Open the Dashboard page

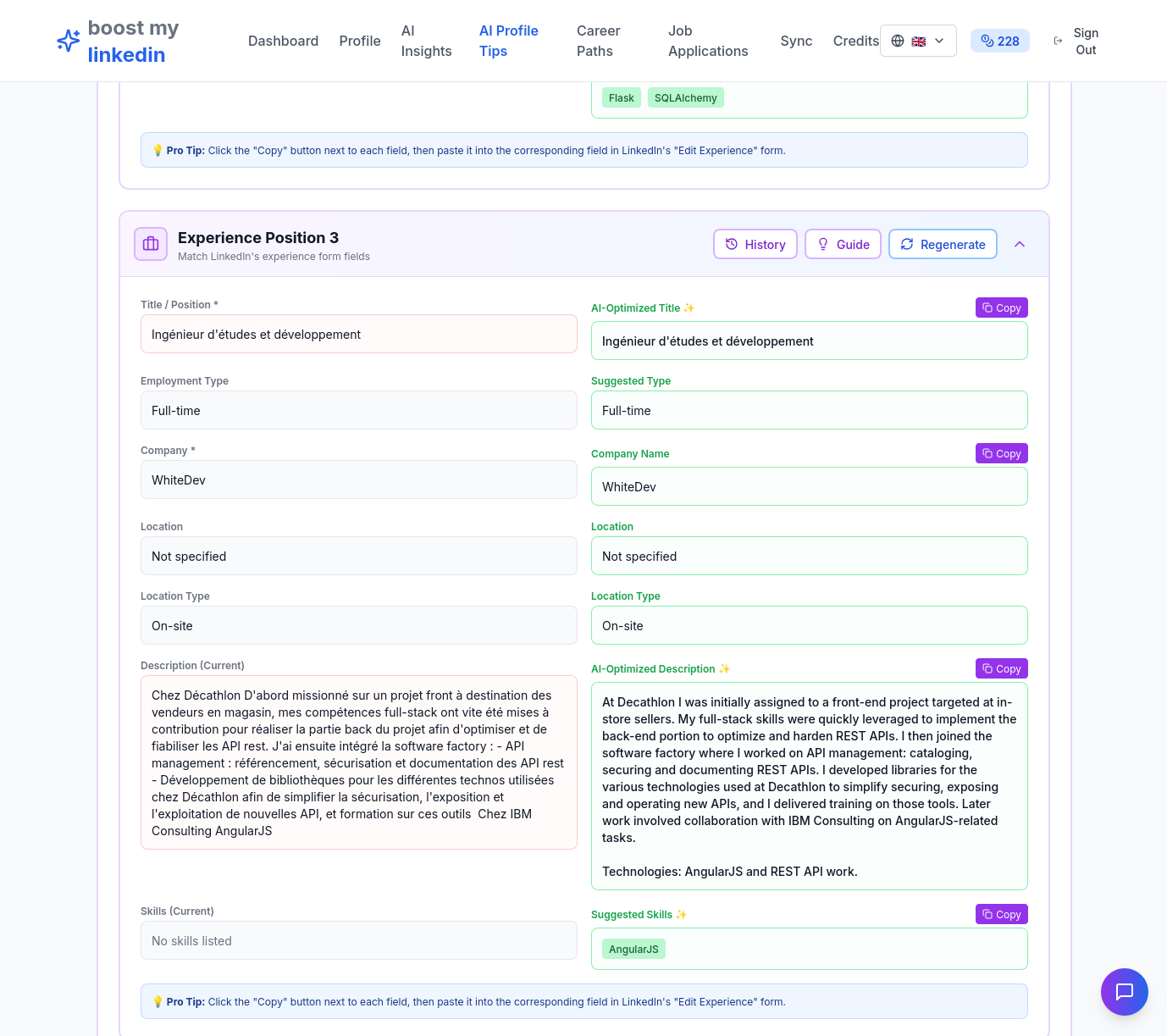(x=283, y=40)
